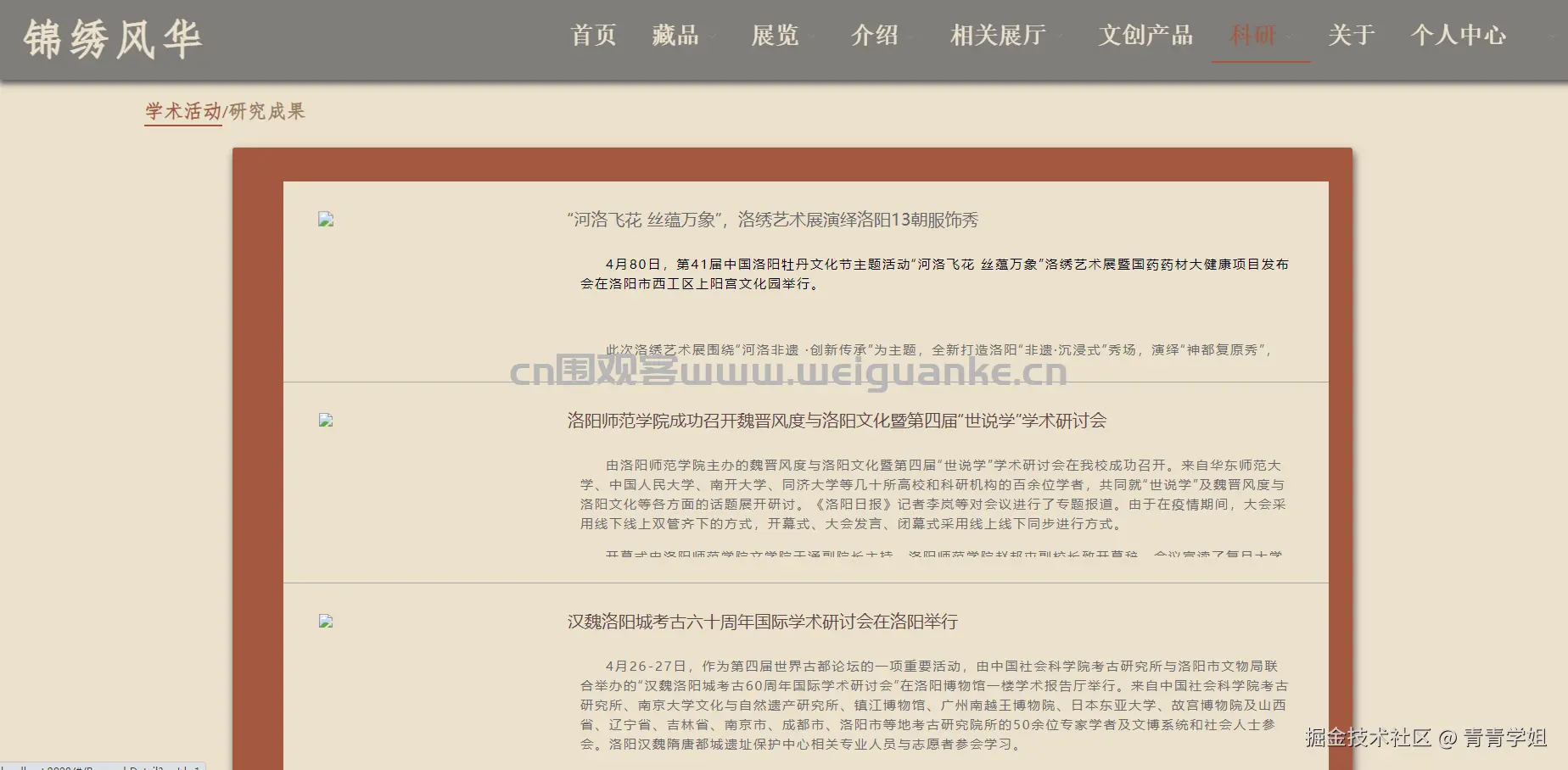Open the 关于 navigation item
This screenshot has height=770, width=1568.
(x=1350, y=36)
